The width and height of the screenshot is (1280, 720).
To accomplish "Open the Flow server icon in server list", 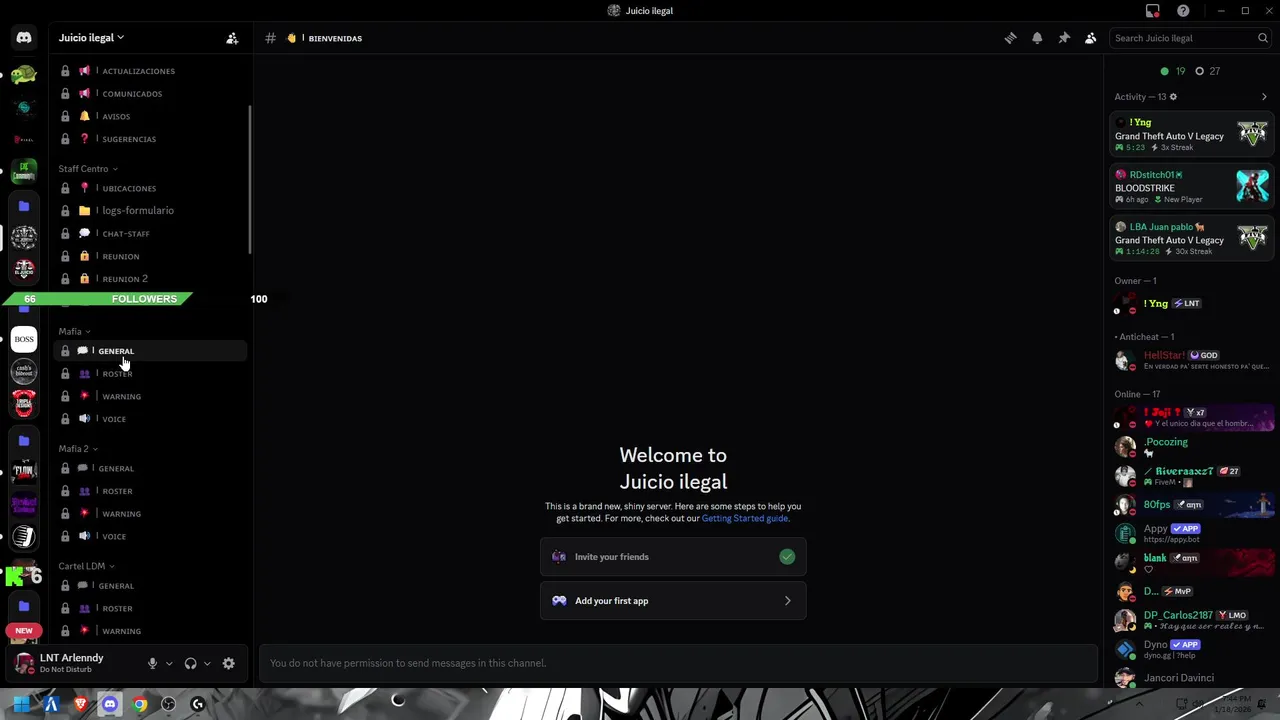I will (x=24, y=472).
